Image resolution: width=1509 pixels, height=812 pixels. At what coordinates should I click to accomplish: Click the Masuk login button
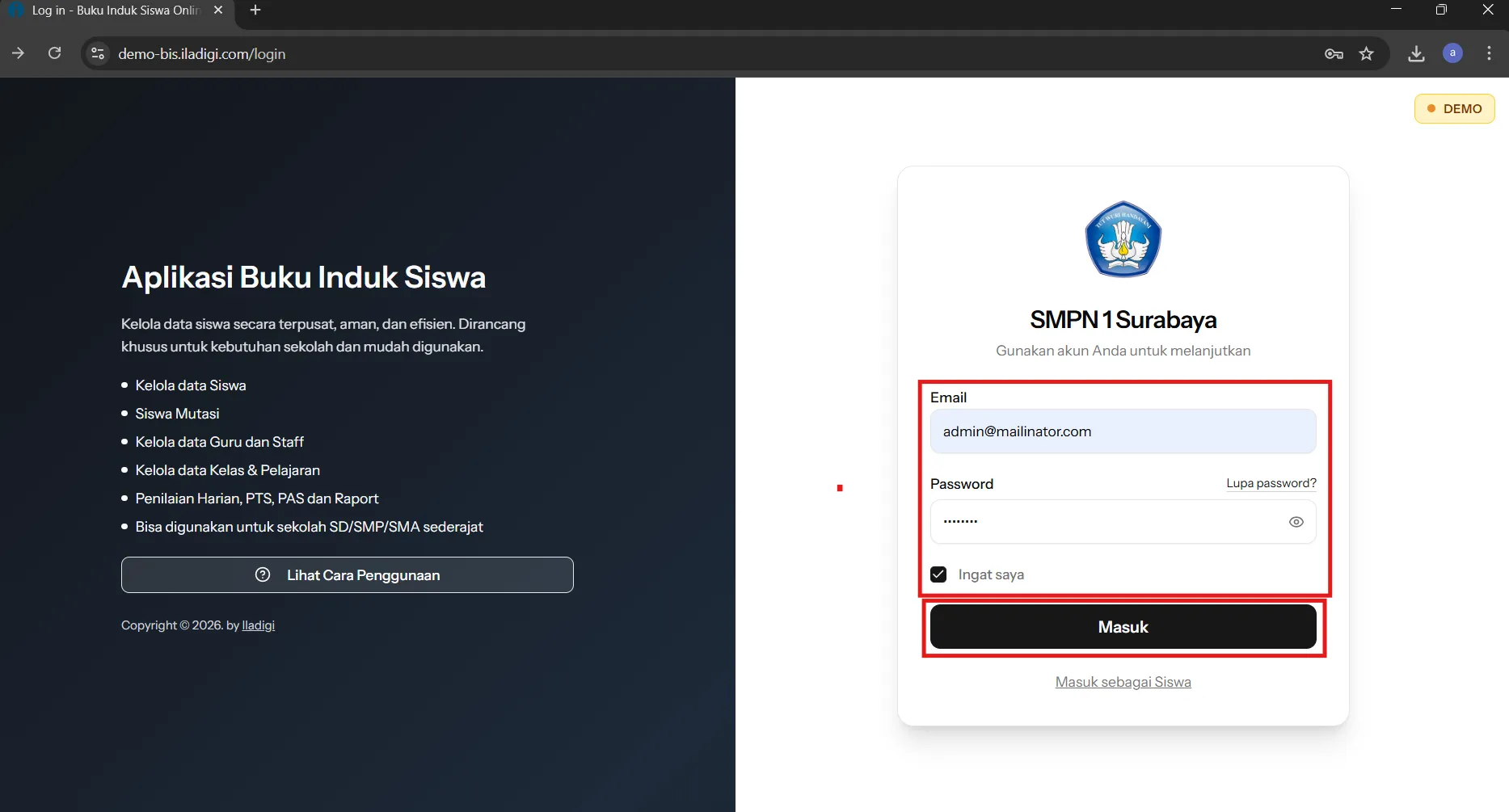tap(1123, 627)
